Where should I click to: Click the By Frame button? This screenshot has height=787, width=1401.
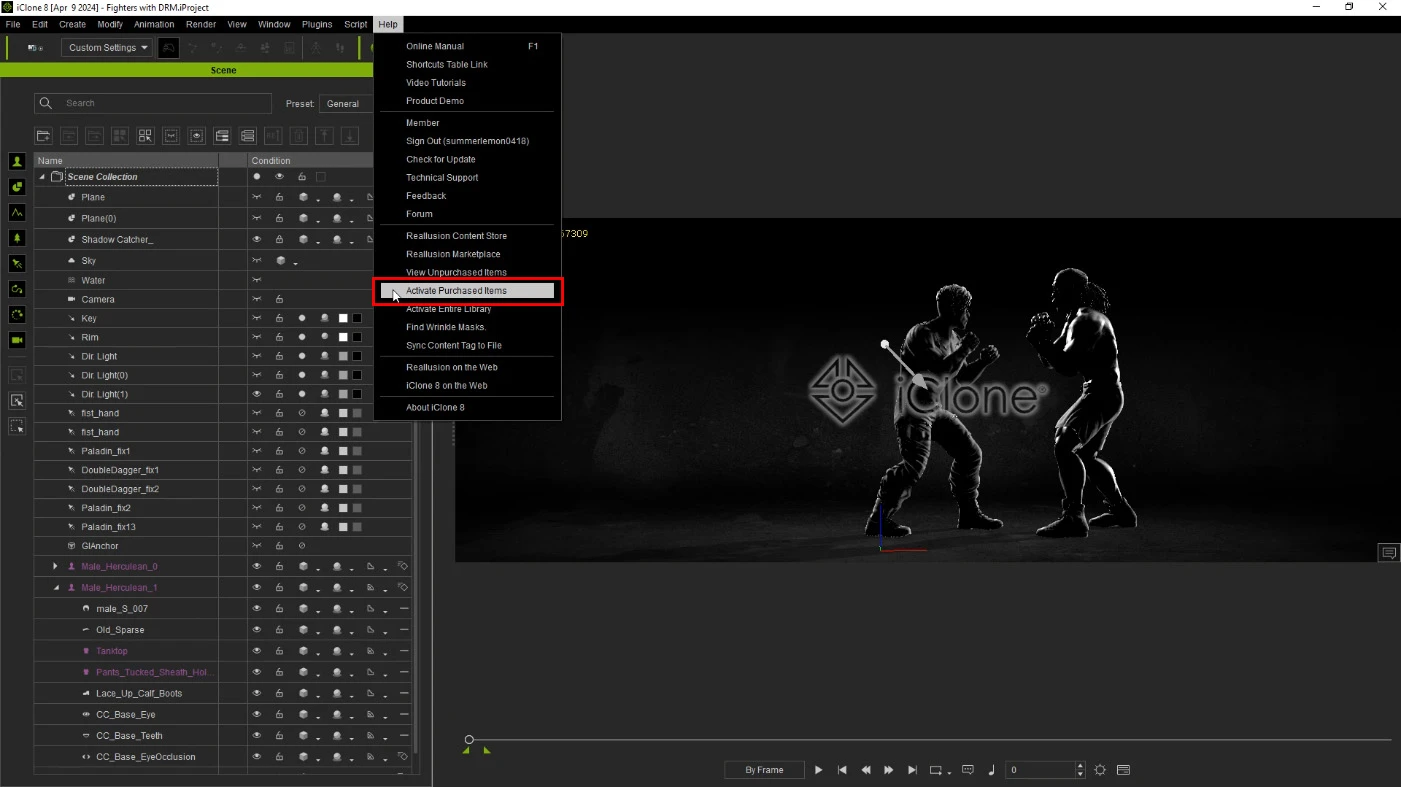coord(764,770)
